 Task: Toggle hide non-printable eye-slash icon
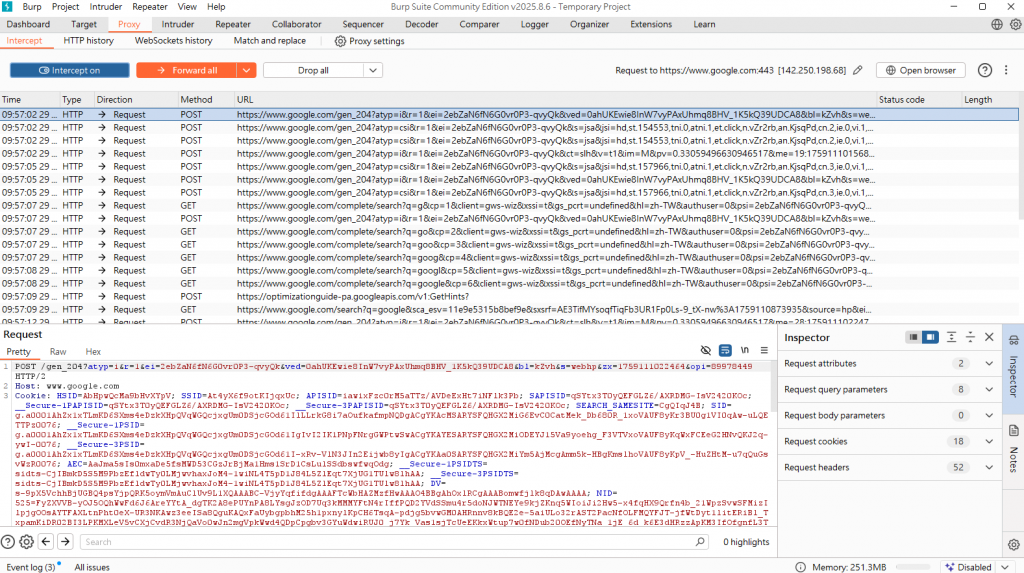coord(705,350)
